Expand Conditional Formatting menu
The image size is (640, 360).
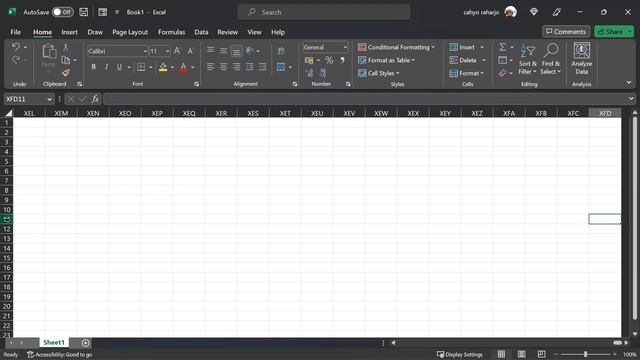(396, 47)
